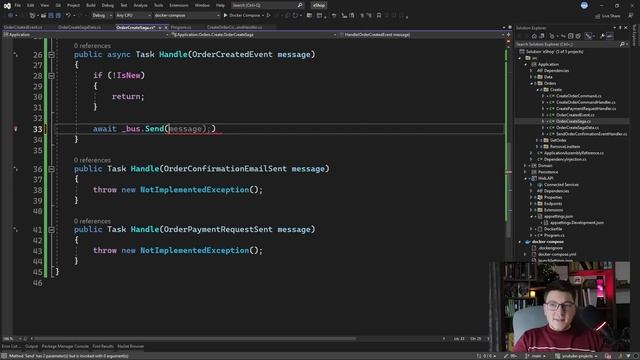
Task: Click the editor horizontal scrollbar
Action: point(195,339)
